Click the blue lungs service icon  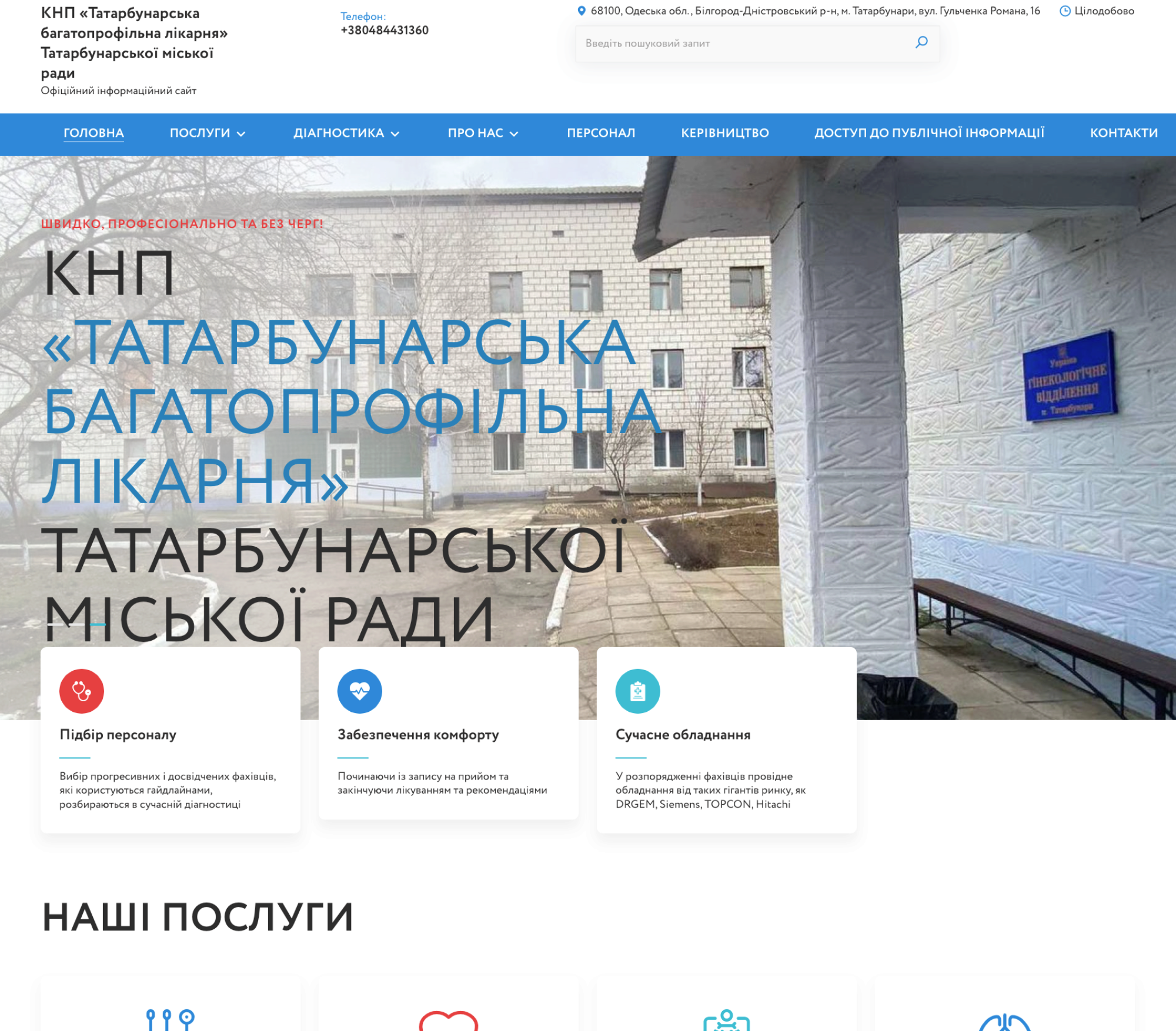1004,1023
